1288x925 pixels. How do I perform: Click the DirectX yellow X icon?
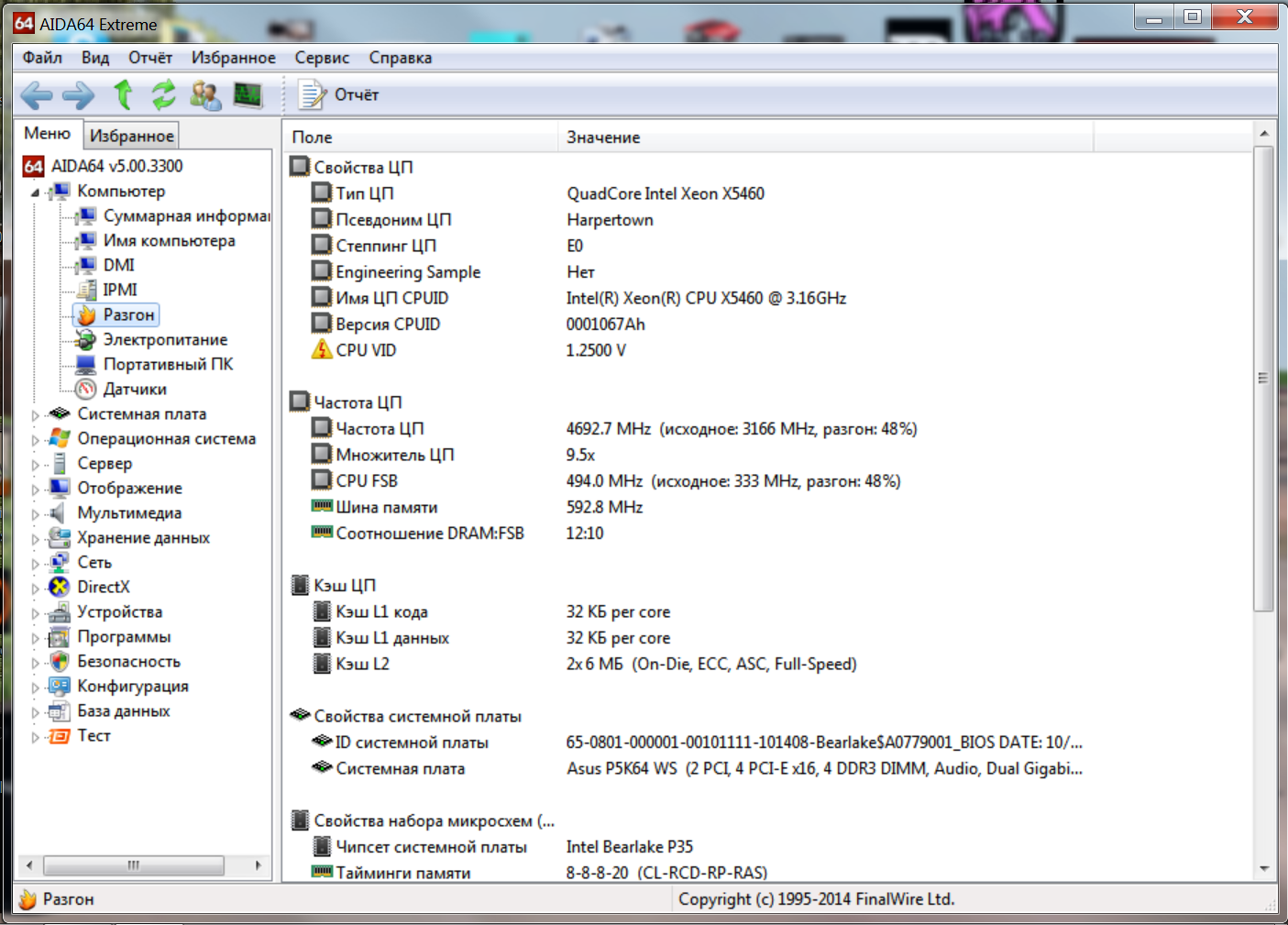61,587
